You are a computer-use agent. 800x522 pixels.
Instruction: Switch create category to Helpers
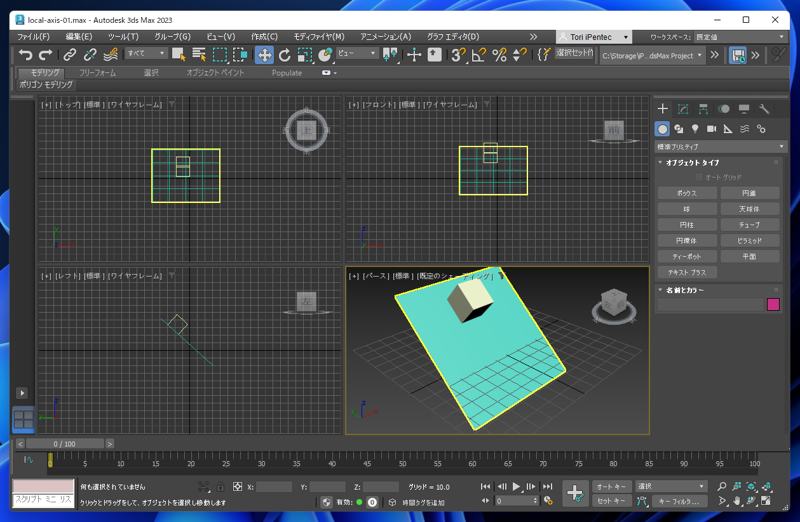pos(728,129)
